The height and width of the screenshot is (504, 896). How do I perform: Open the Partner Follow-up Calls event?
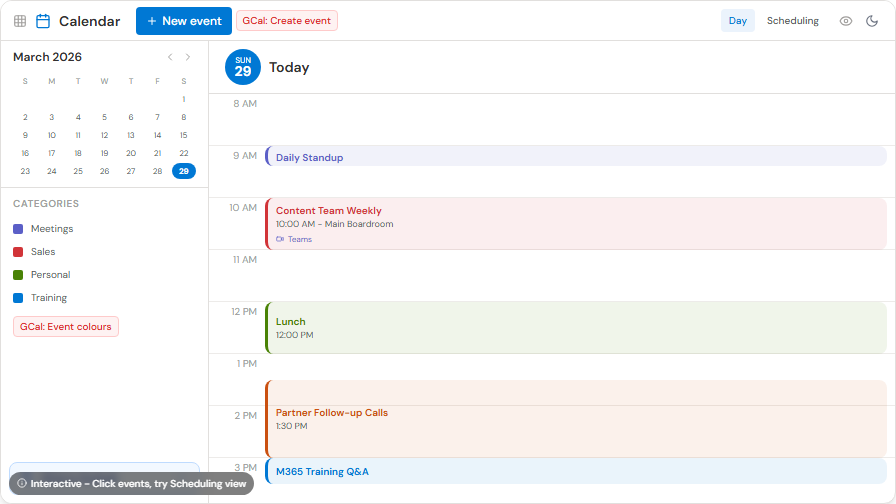pyautogui.click(x=575, y=418)
